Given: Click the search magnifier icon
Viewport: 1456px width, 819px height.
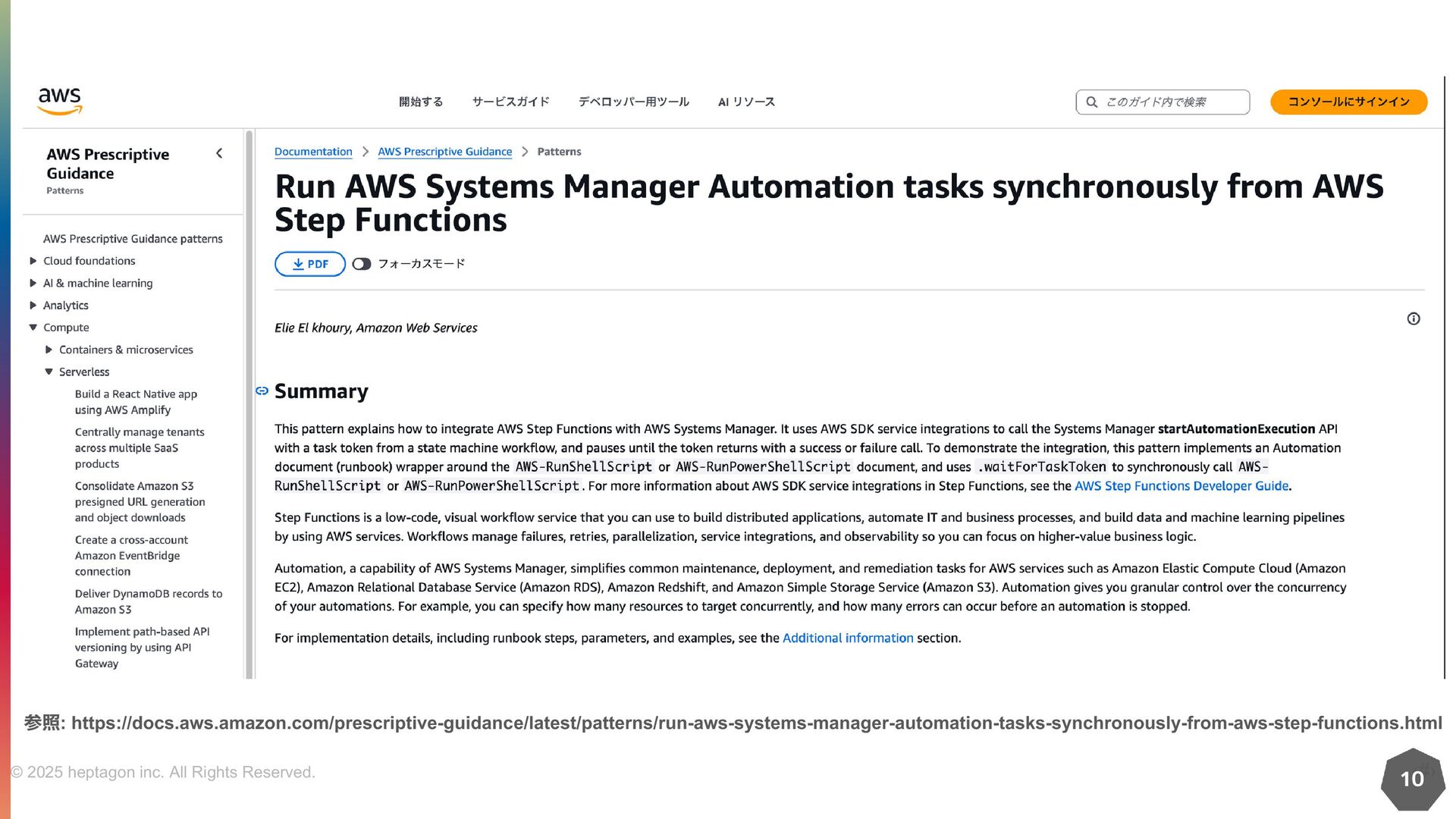Looking at the screenshot, I should (1092, 102).
